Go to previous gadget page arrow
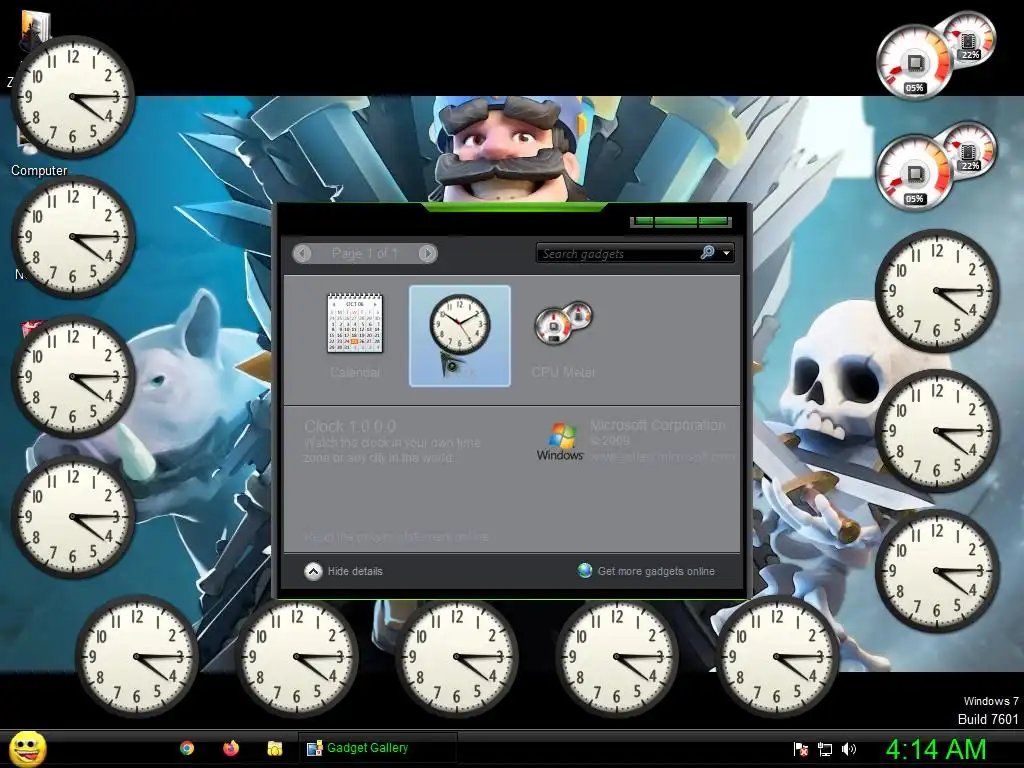 (x=302, y=253)
